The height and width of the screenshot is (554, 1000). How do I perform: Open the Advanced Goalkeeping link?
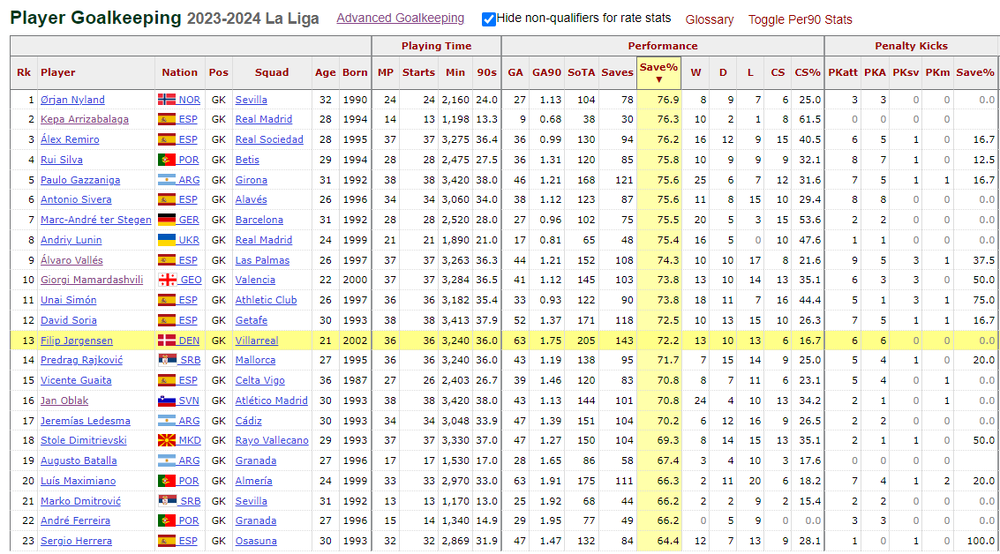point(400,18)
